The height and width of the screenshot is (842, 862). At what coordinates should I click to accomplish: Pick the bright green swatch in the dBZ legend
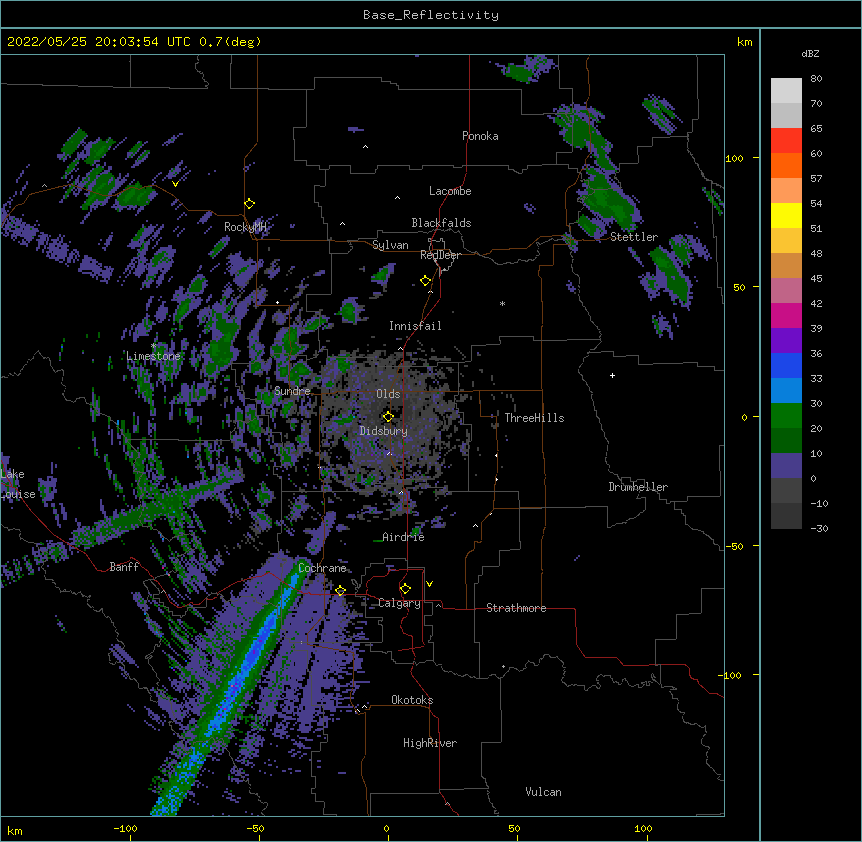pos(786,416)
